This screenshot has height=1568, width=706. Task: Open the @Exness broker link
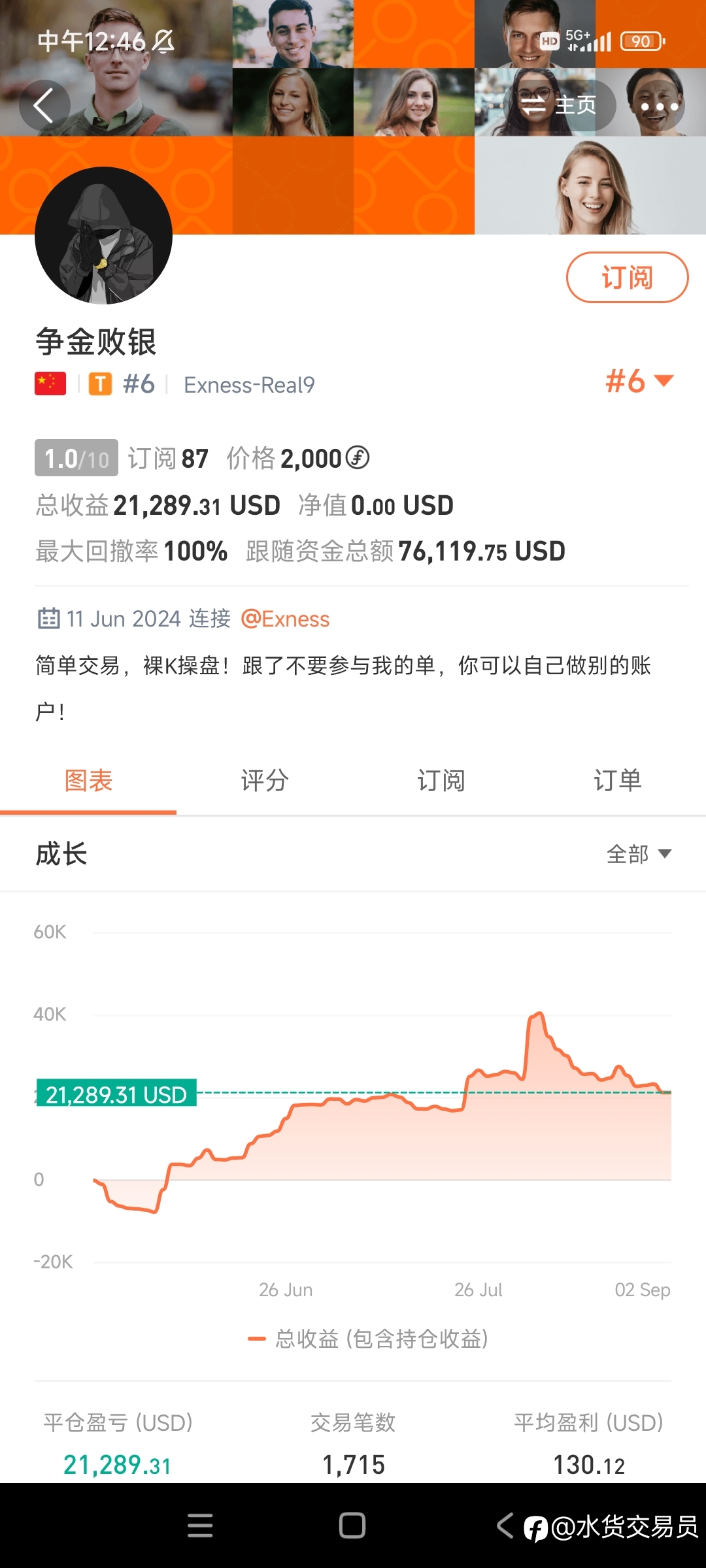[285, 619]
